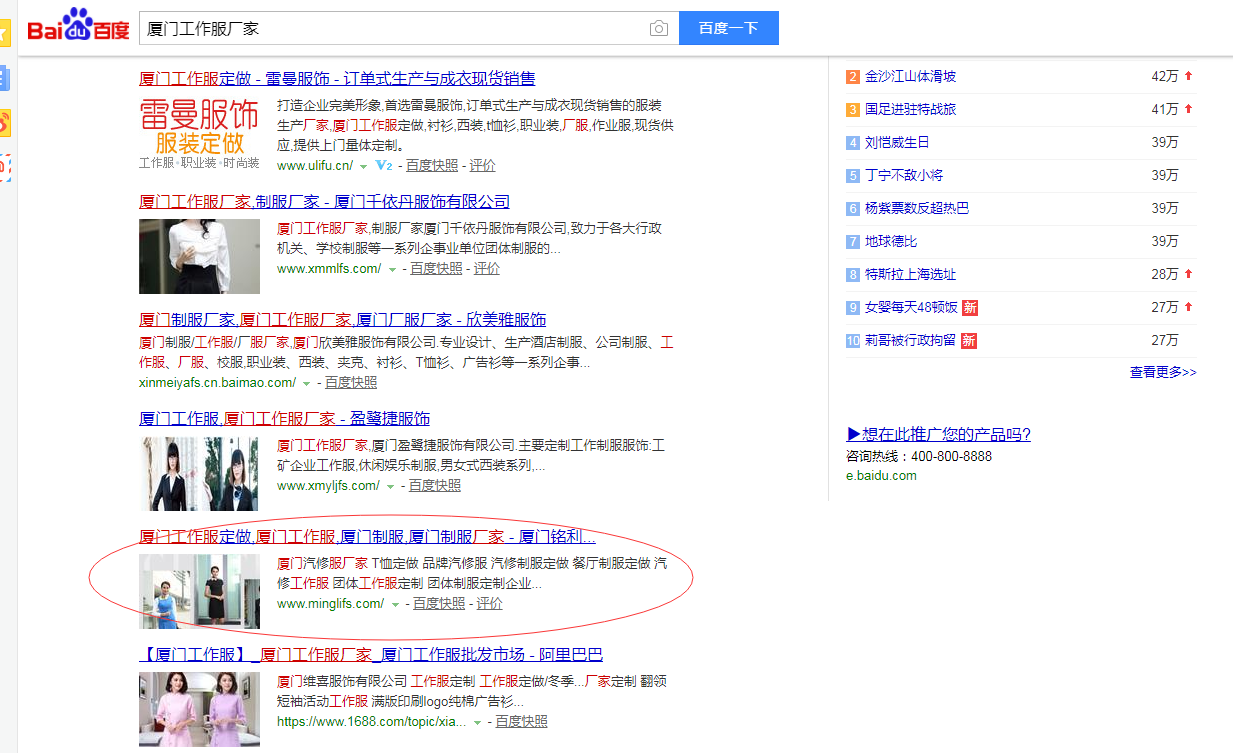Click 评价 next to www.minglifs.com
Viewport: 1233px width, 753px height.
point(489,604)
